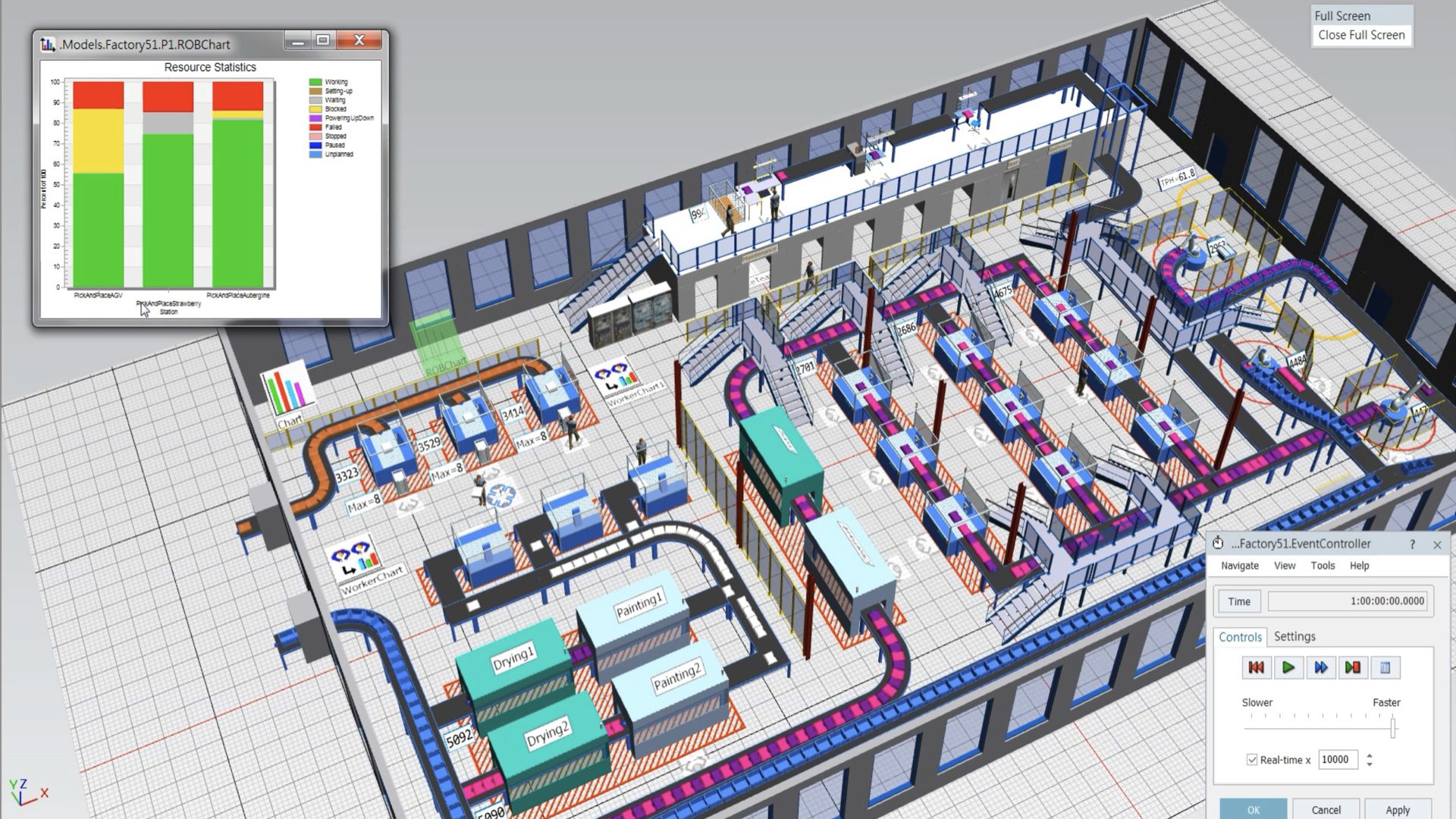Decrease real-time factor with down arrow

point(1370,764)
